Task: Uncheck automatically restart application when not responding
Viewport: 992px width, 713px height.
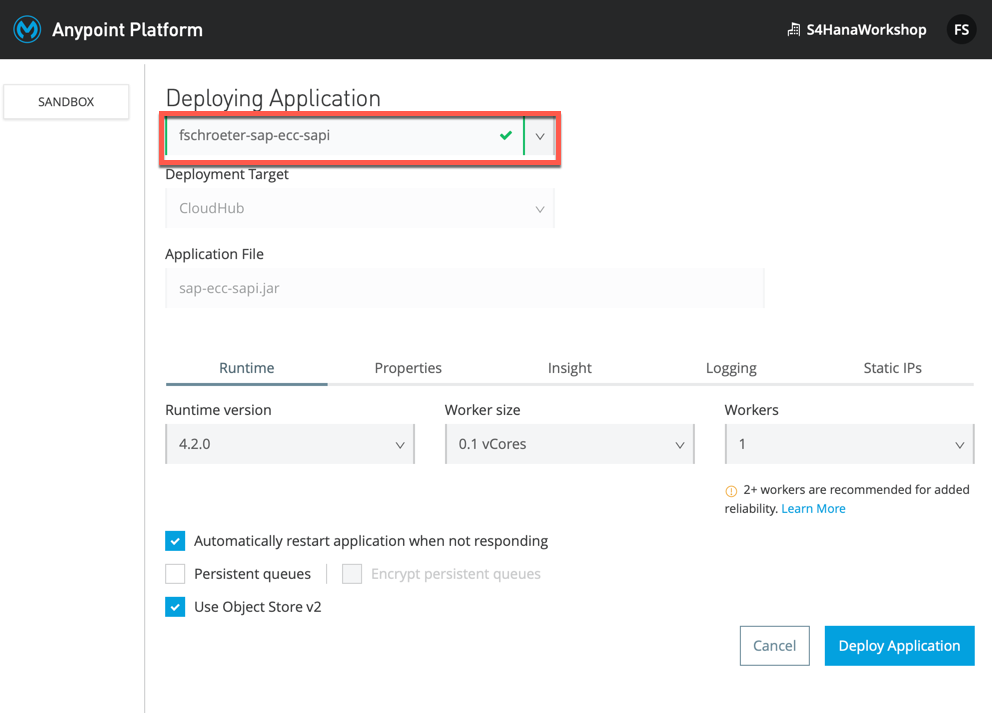Action: 175,540
